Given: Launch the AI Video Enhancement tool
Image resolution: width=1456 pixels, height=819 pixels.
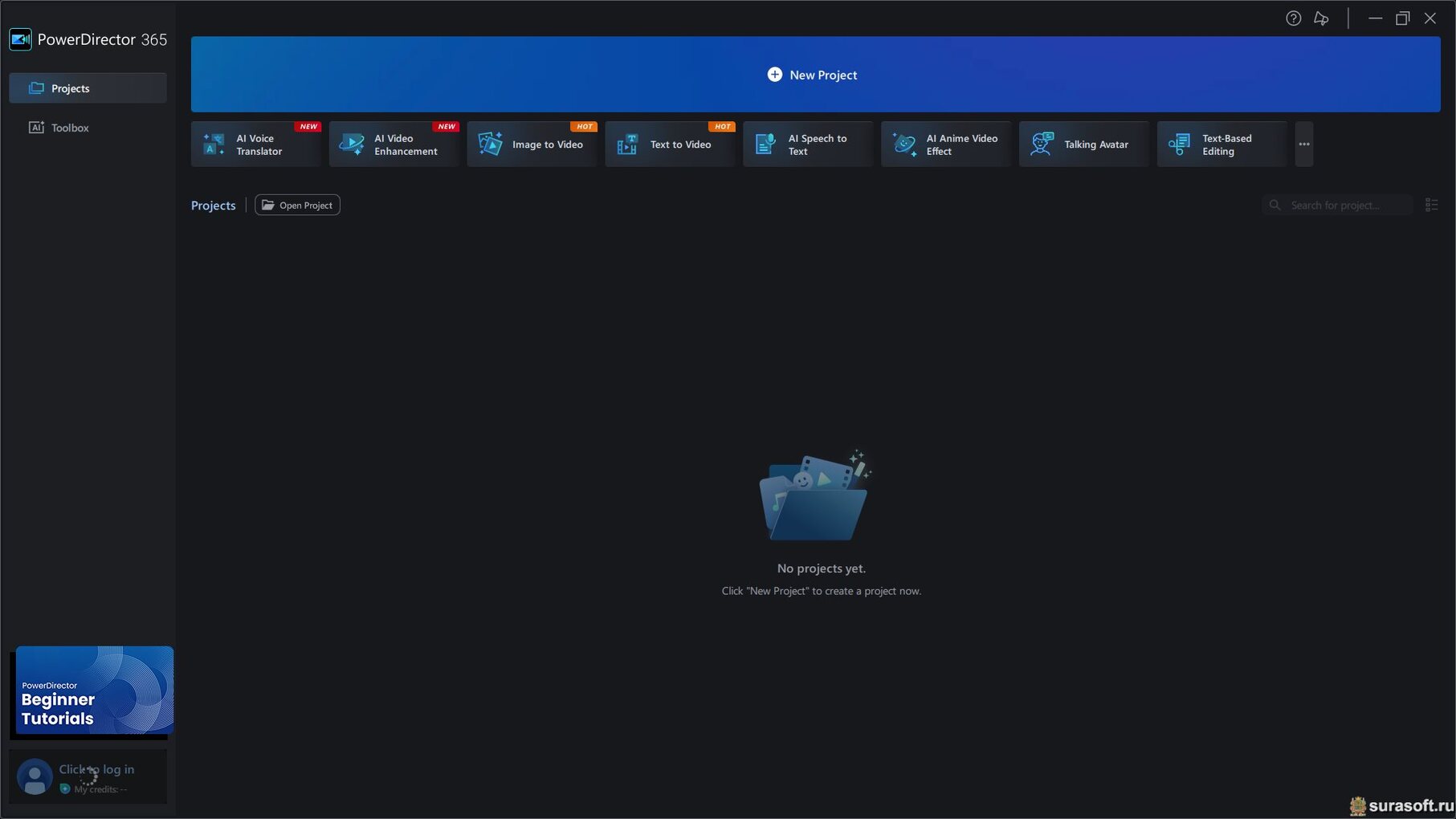Looking at the screenshot, I should point(394,145).
